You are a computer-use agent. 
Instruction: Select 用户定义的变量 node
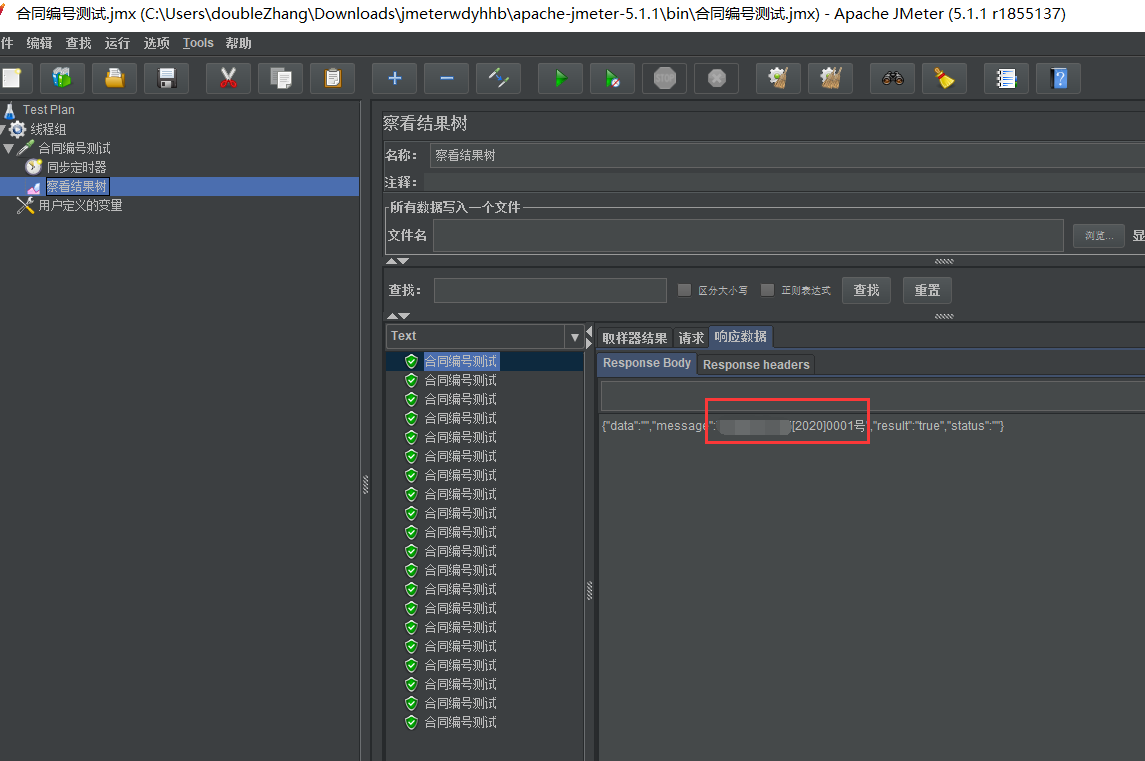(x=80, y=205)
